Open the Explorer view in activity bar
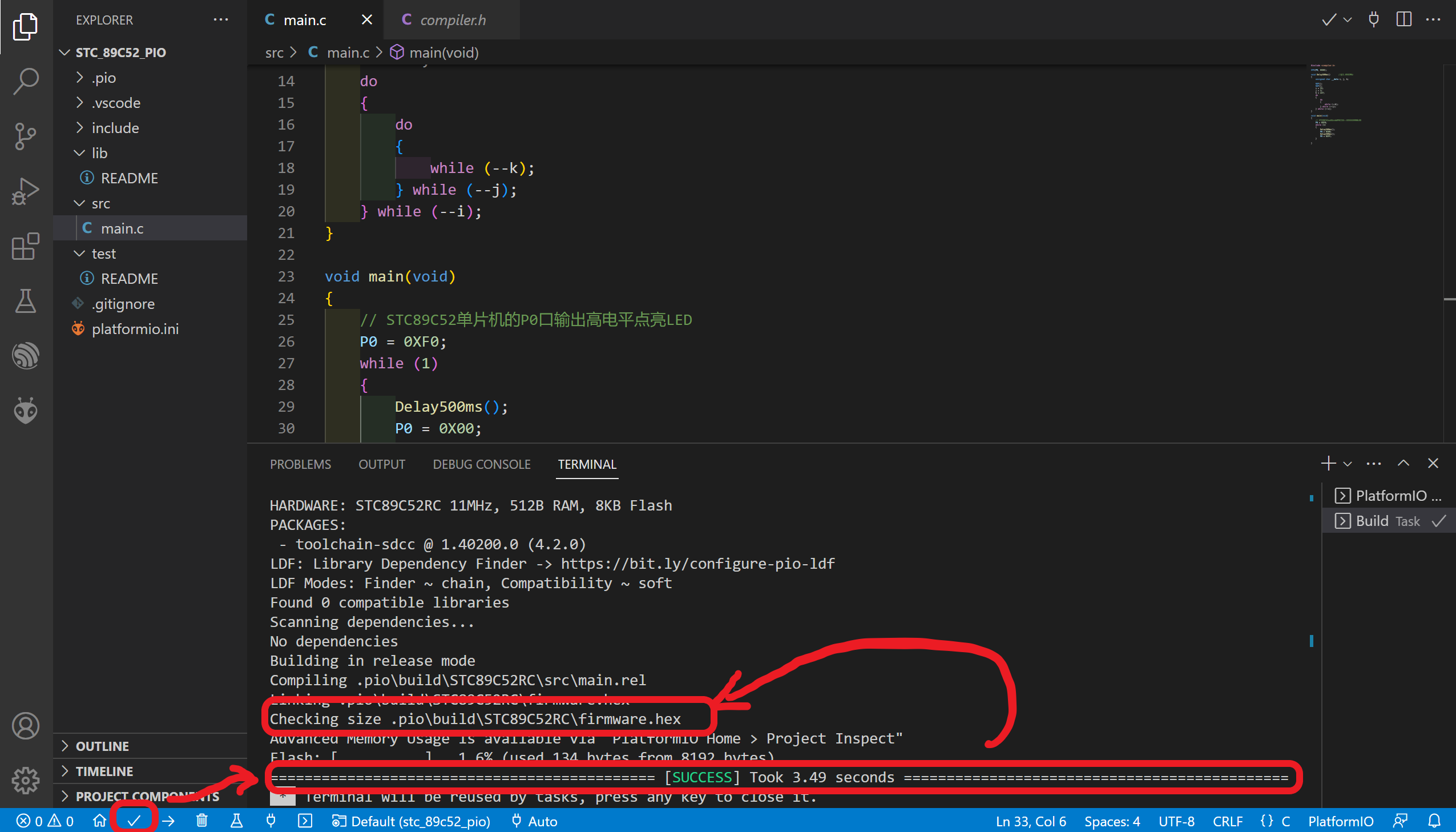This screenshot has height=832, width=1456. pos(26,26)
